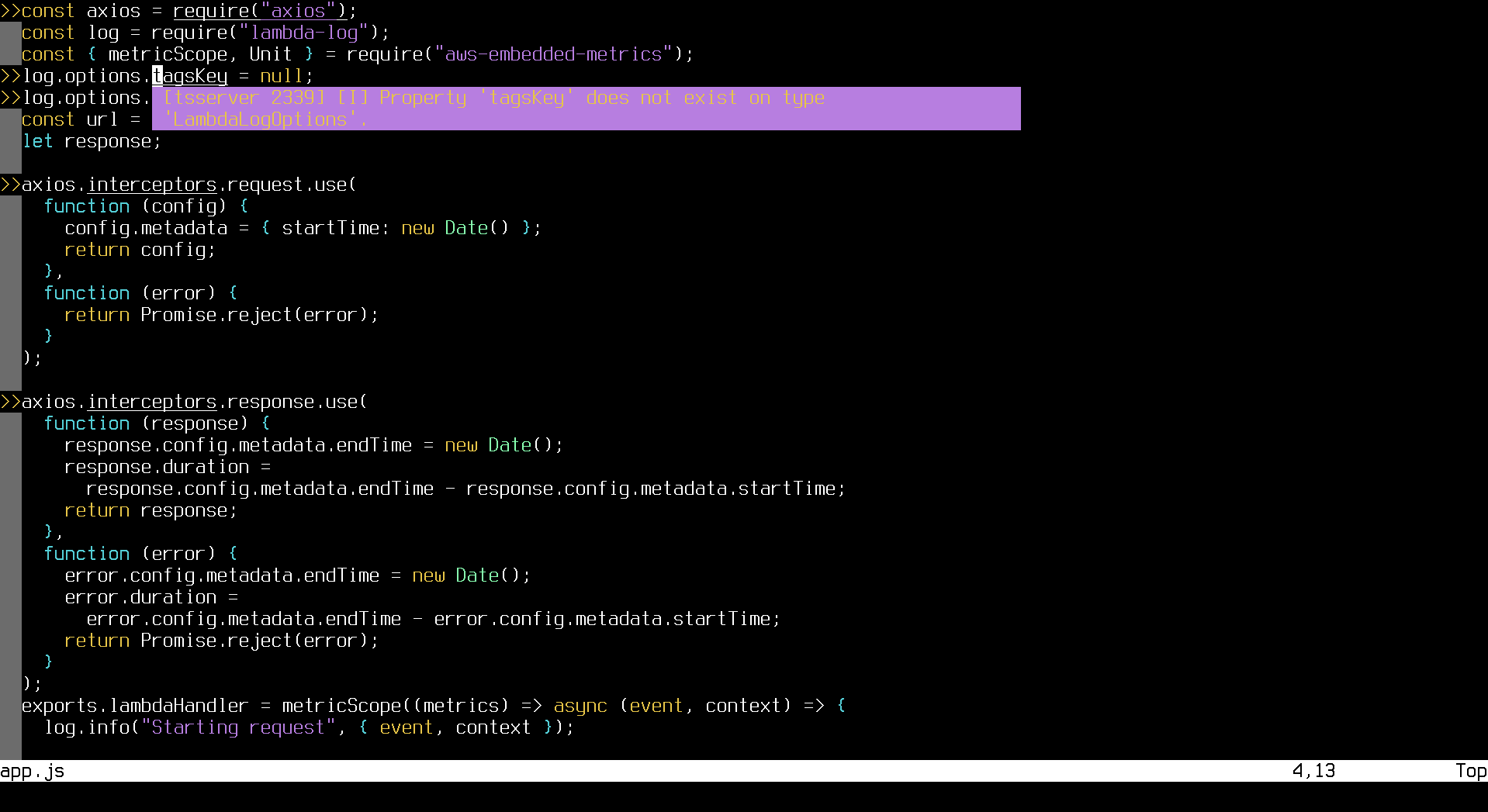Click the 'let response;' declaration
The height and width of the screenshot is (812, 1488).
click(92, 141)
